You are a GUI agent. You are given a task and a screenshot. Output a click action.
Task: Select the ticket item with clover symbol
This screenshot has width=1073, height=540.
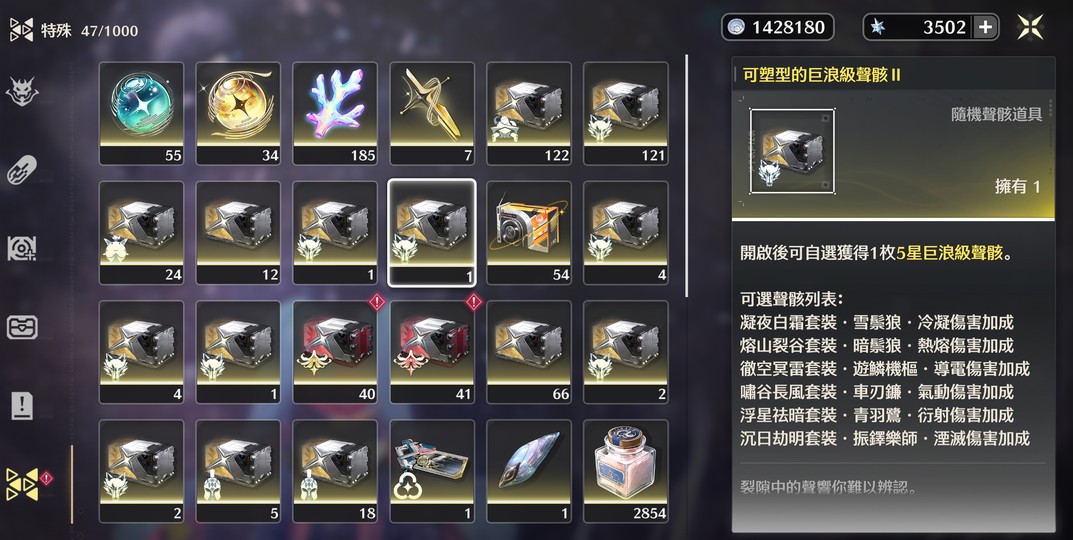[432, 471]
